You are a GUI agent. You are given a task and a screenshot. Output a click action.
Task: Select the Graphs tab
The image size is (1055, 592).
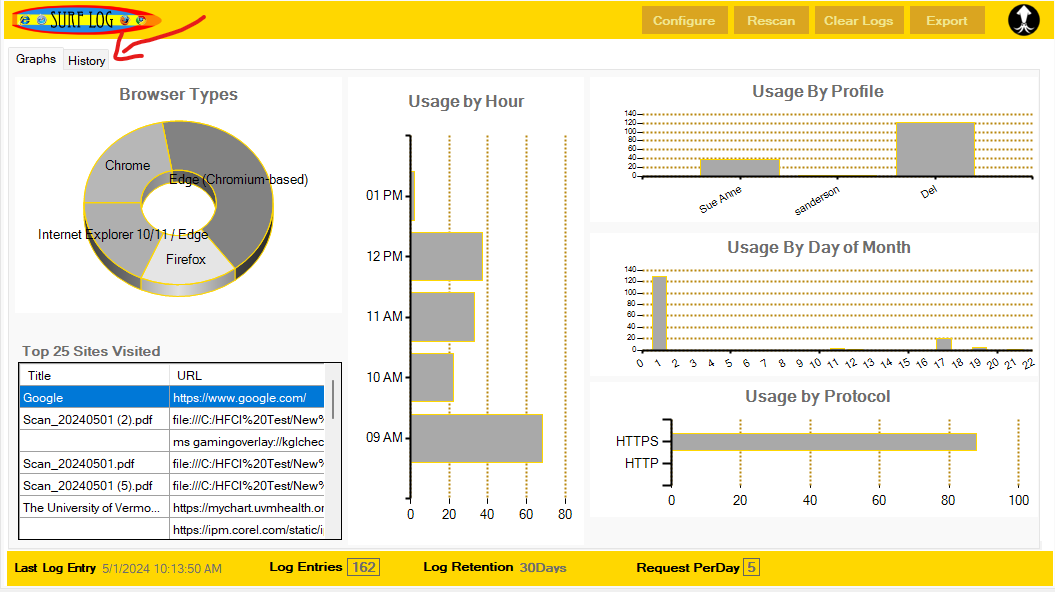pyautogui.click(x=36, y=59)
